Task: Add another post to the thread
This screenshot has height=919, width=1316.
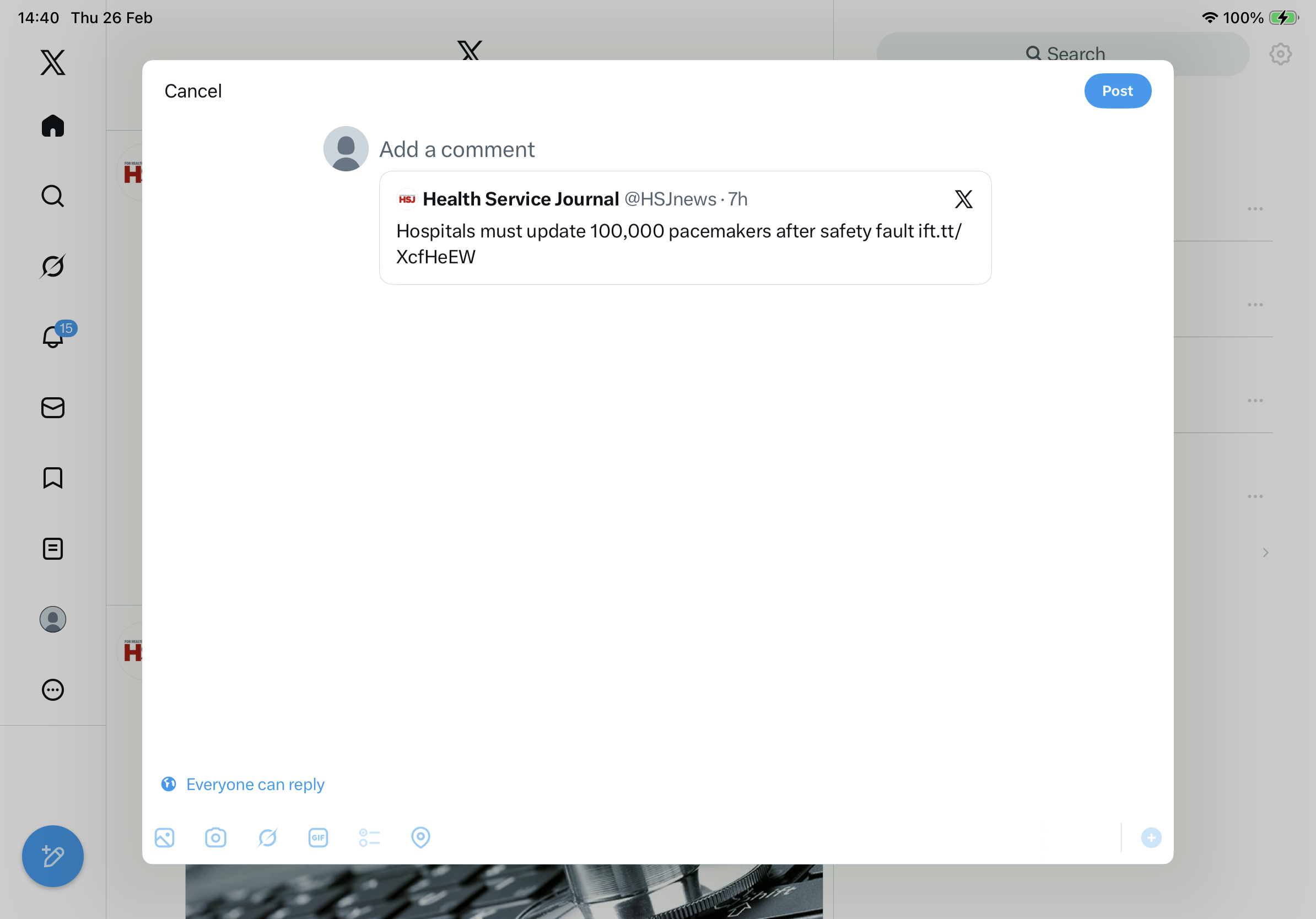Action: [1151, 837]
